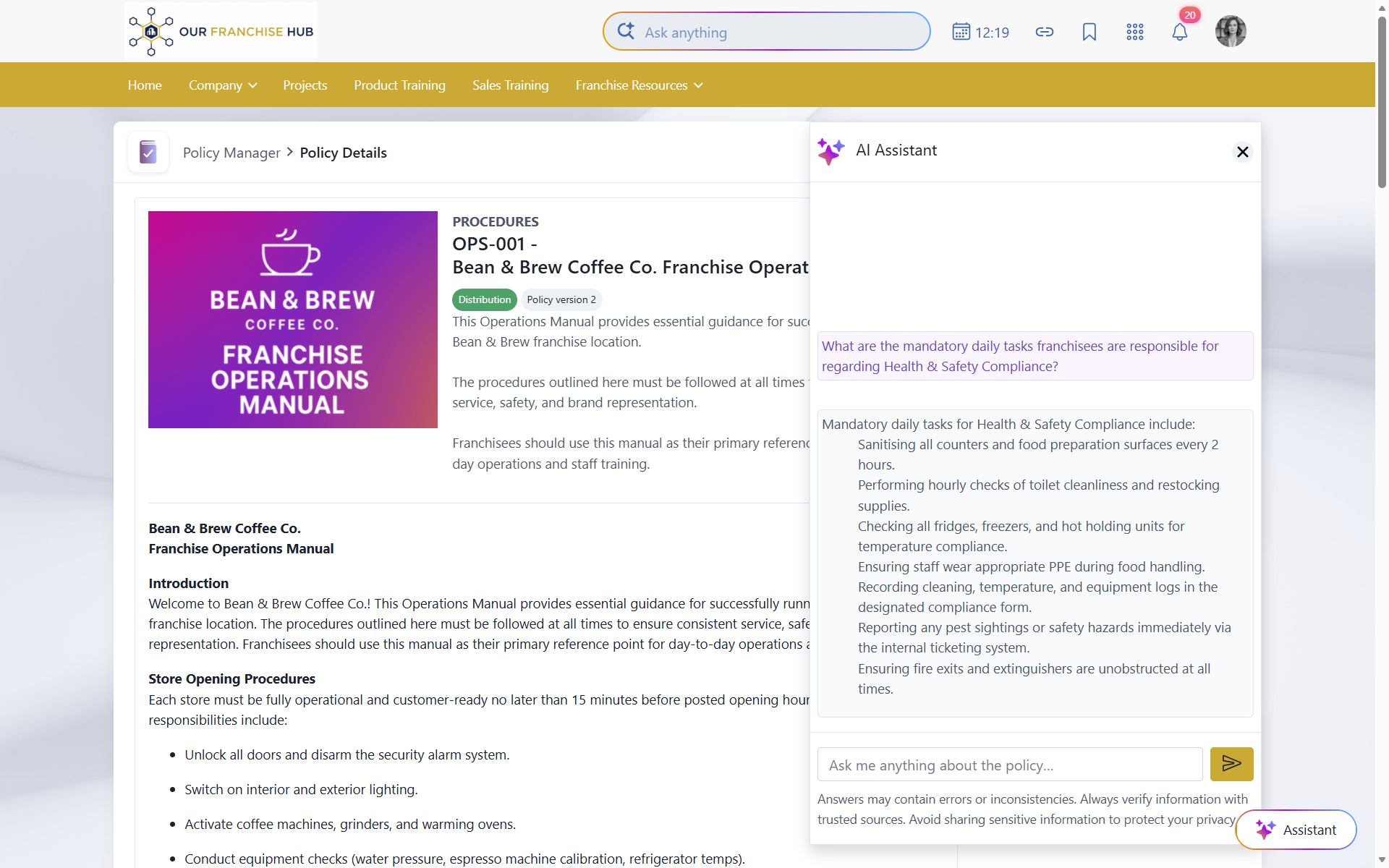The height and width of the screenshot is (868, 1389).
Task: Open Sales Training in the navigation bar
Action: point(510,85)
